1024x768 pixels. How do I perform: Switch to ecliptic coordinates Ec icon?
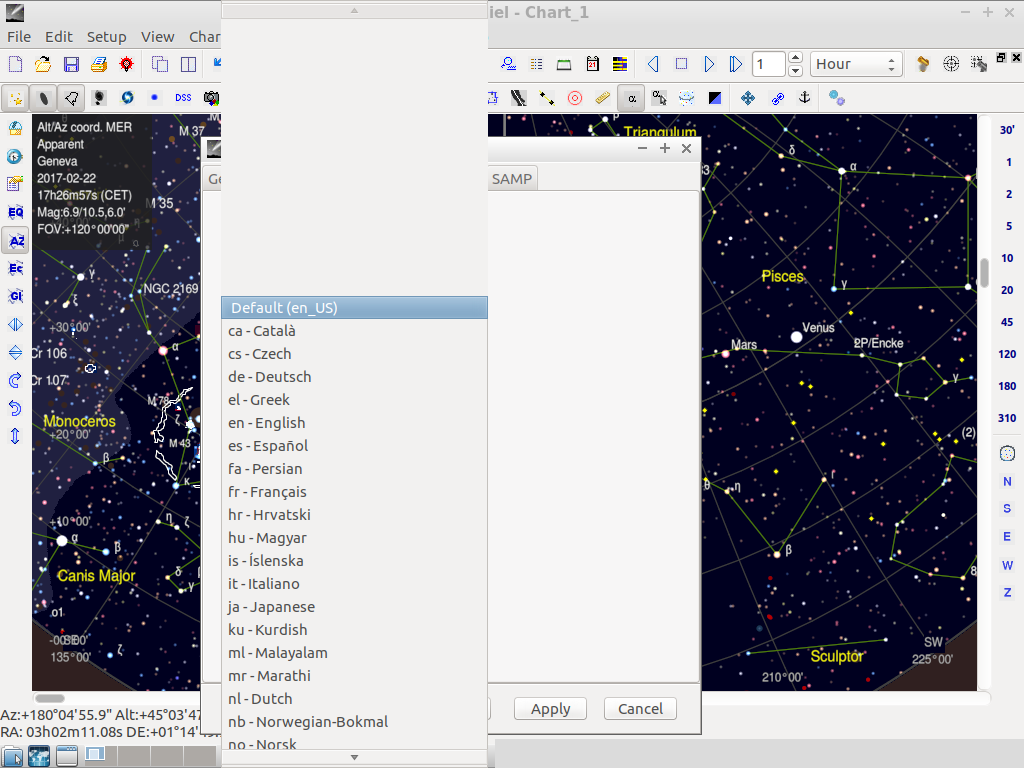click(16, 268)
